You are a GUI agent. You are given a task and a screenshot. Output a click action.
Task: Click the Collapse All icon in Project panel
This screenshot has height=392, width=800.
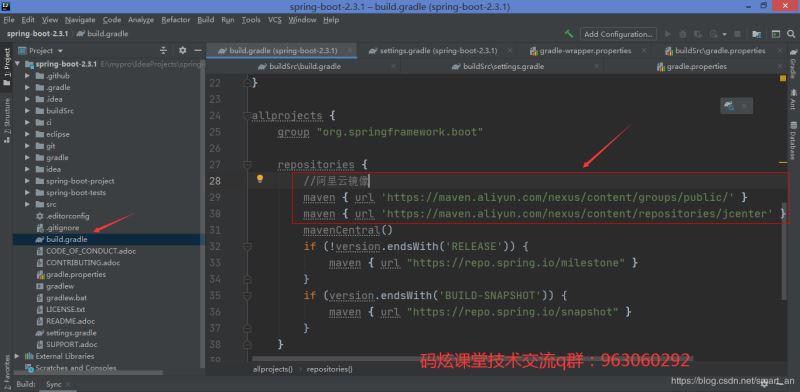tap(163, 51)
